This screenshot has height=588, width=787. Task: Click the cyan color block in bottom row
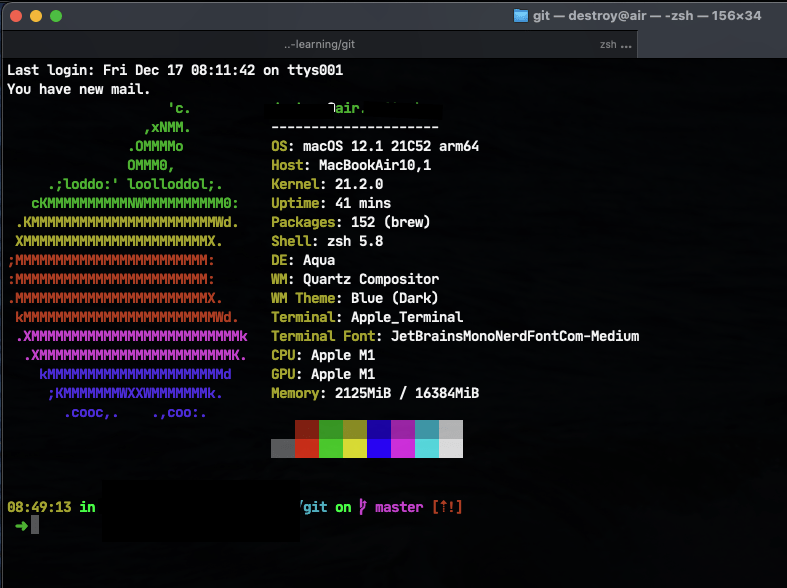point(426,448)
